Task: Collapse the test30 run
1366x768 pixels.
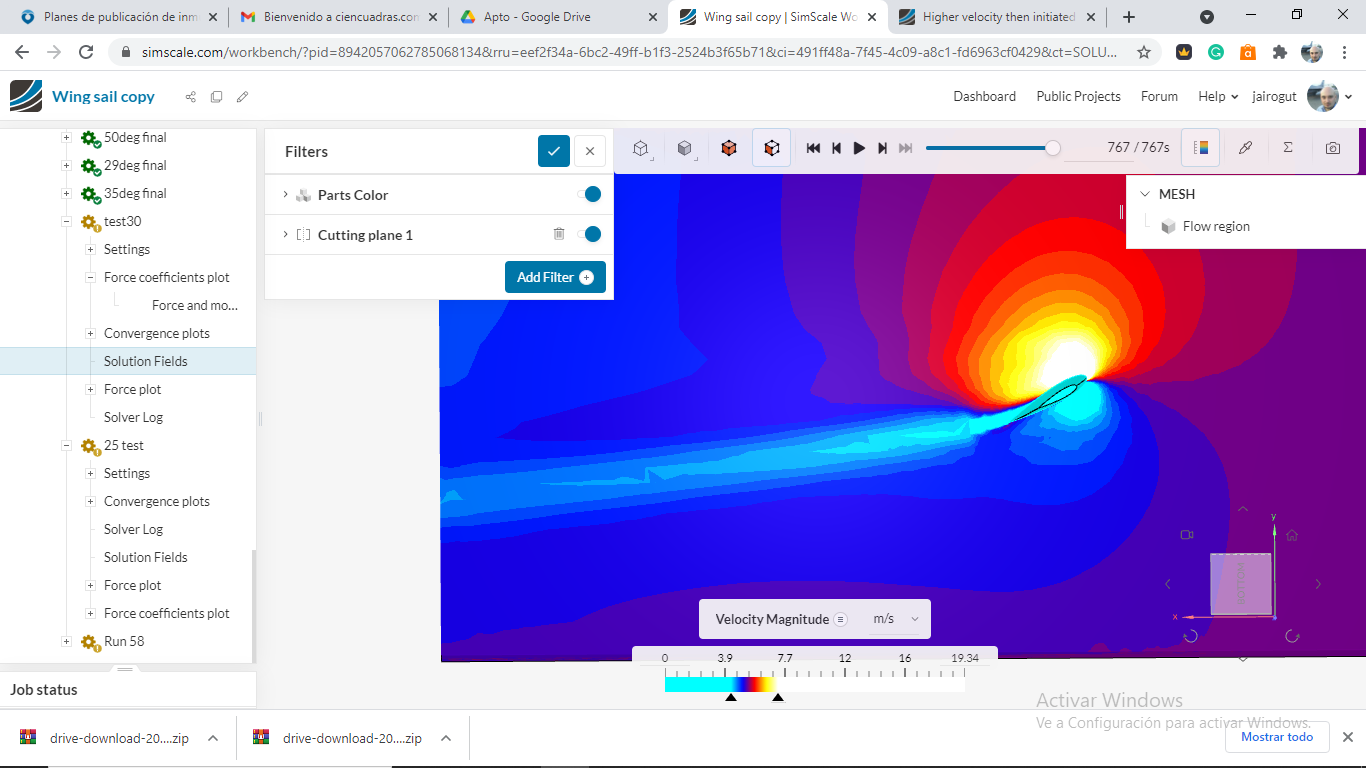Action: [x=66, y=222]
